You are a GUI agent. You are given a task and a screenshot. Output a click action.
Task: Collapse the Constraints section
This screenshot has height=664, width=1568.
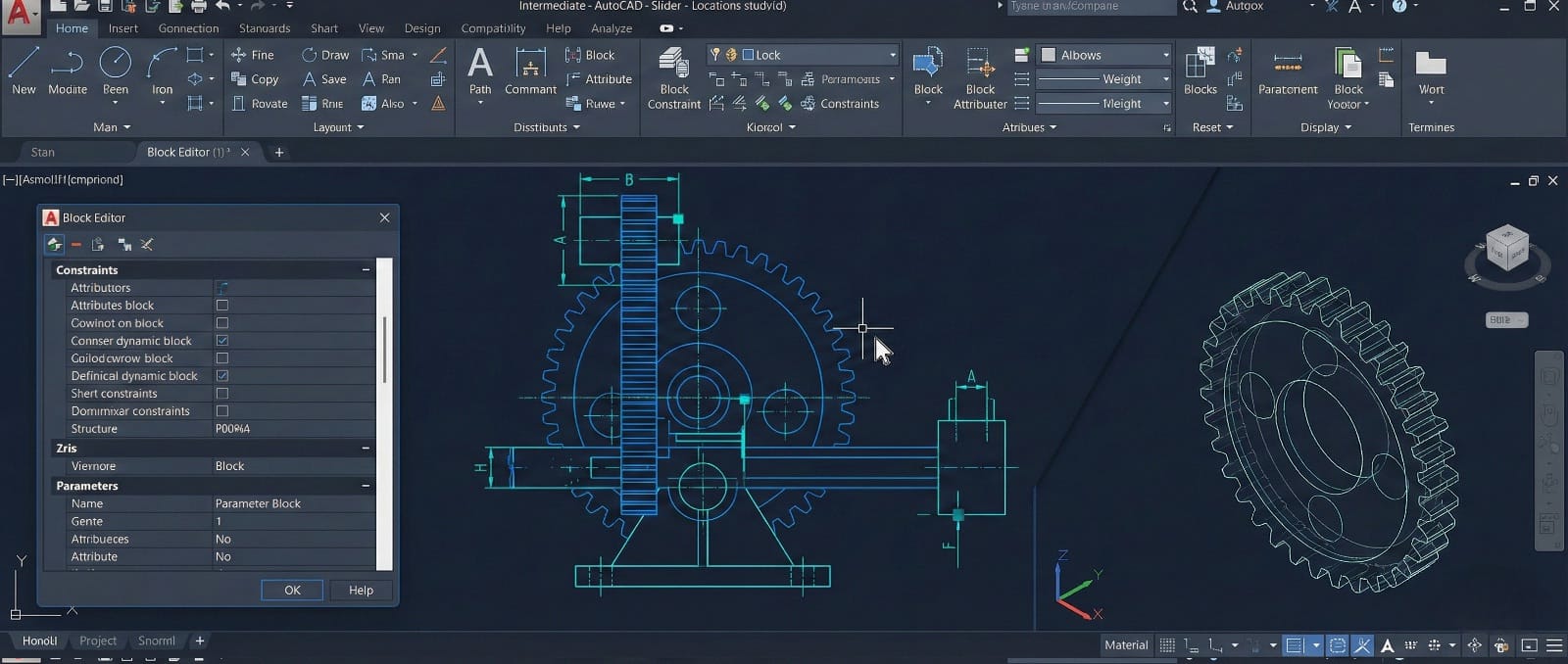tap(366, 270)
